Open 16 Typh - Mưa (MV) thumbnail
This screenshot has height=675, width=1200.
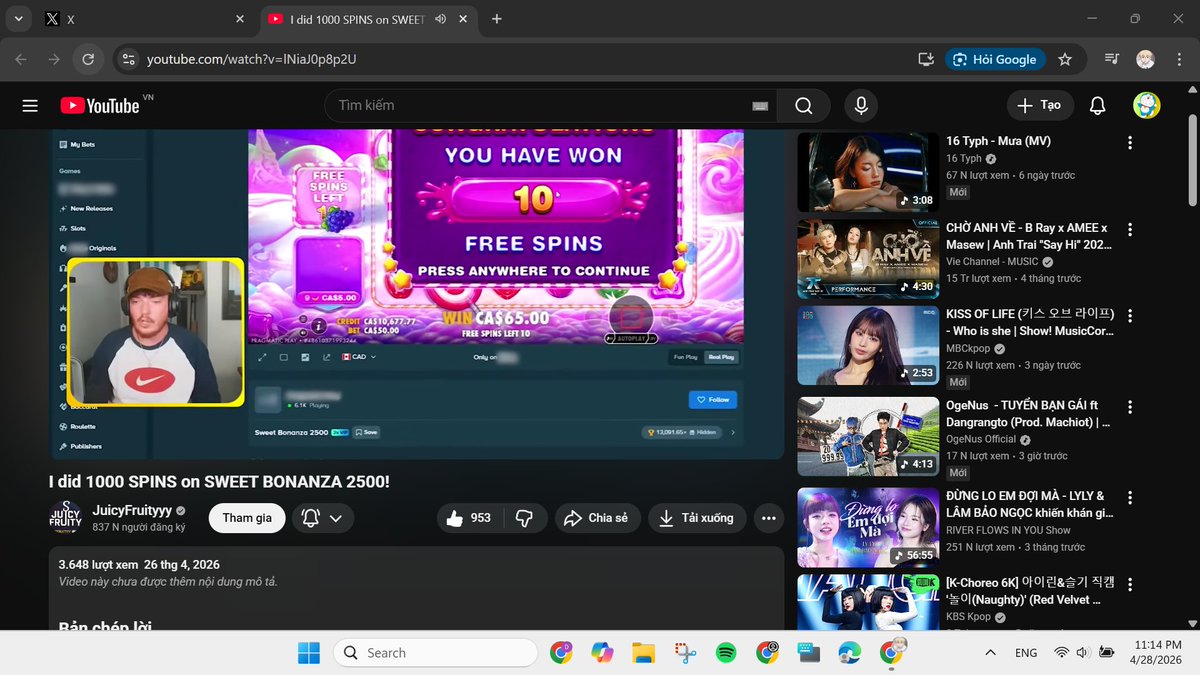(x=869, y=172)
